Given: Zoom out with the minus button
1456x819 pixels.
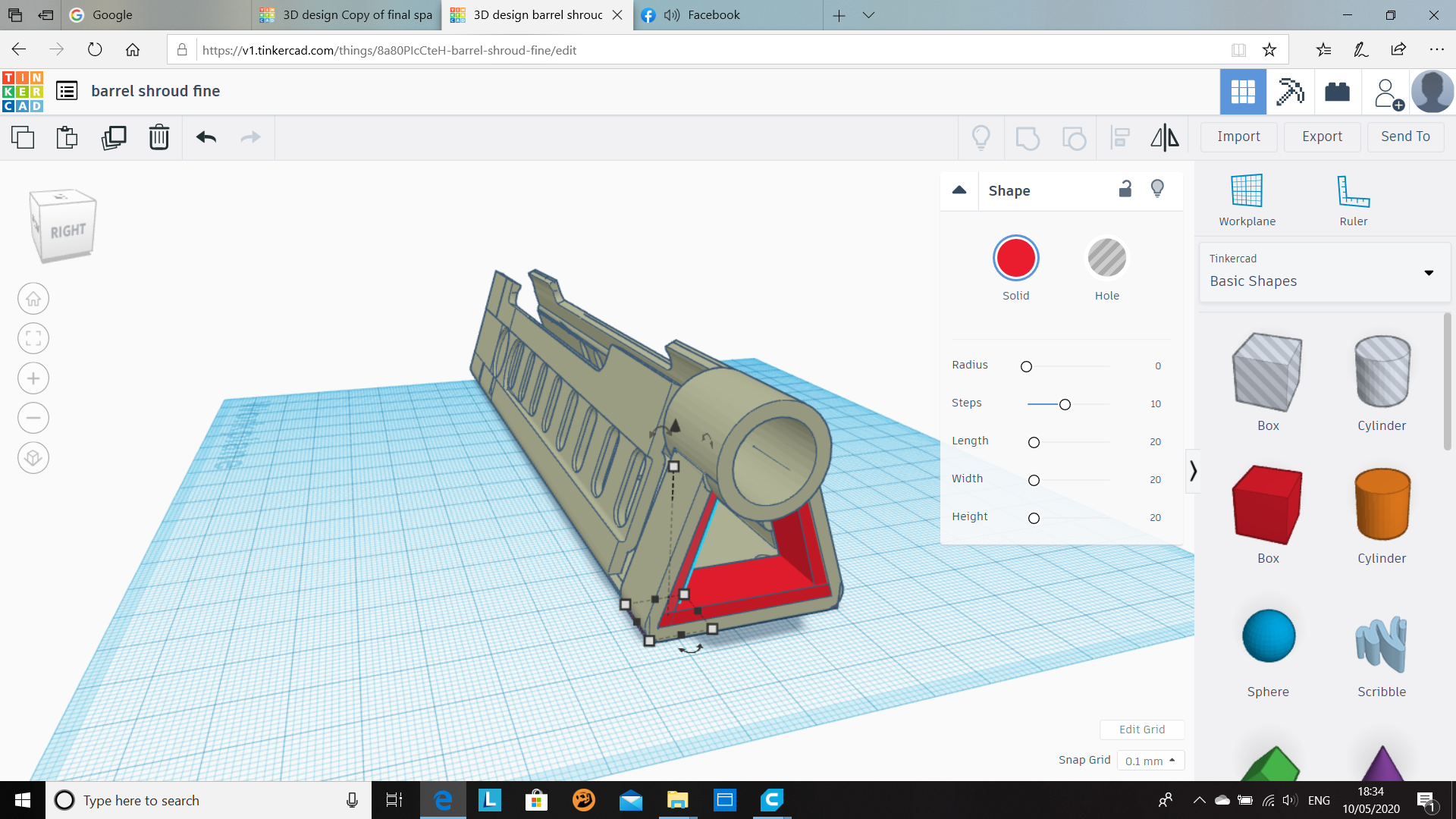Looking at the screenshot, I should 33,418.
